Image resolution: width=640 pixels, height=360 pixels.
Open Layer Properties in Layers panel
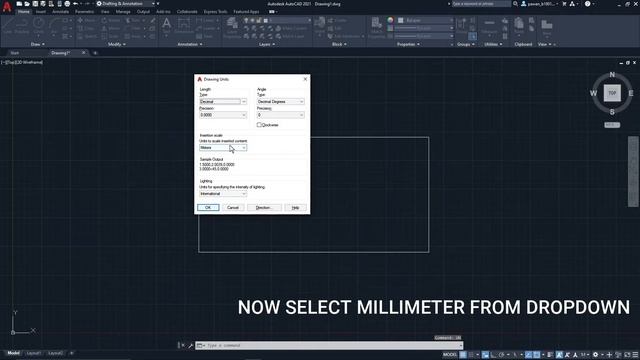coord(232,27)
